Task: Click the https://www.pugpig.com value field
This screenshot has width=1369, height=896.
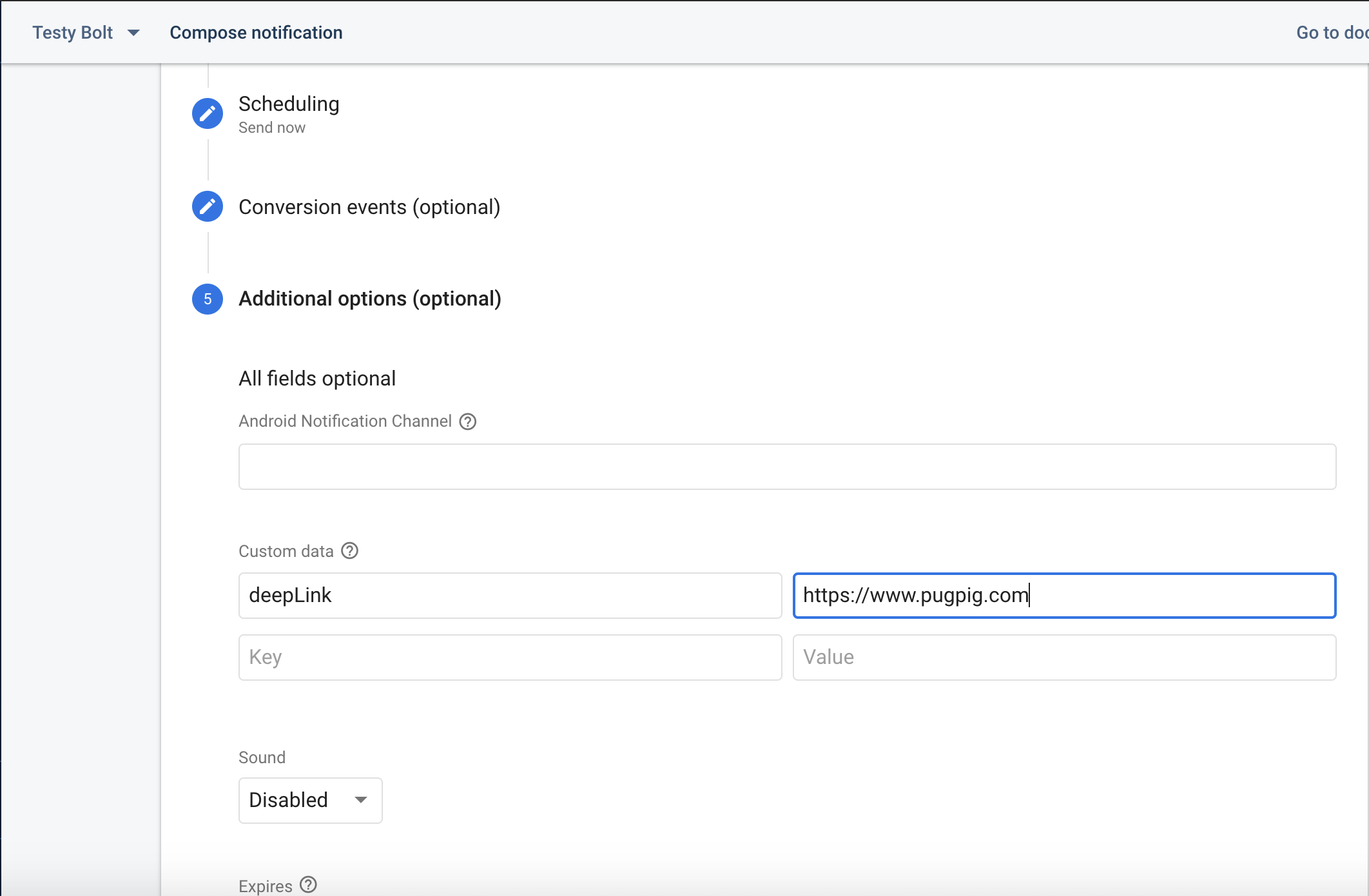Action: tap(1064, 596)
